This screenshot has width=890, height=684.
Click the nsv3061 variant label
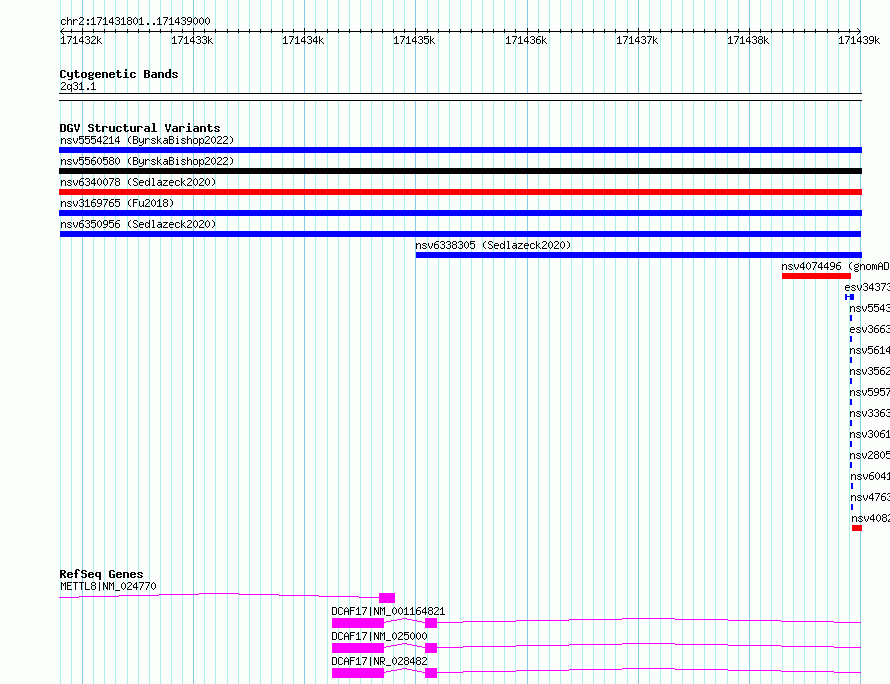tap(869, 434)
